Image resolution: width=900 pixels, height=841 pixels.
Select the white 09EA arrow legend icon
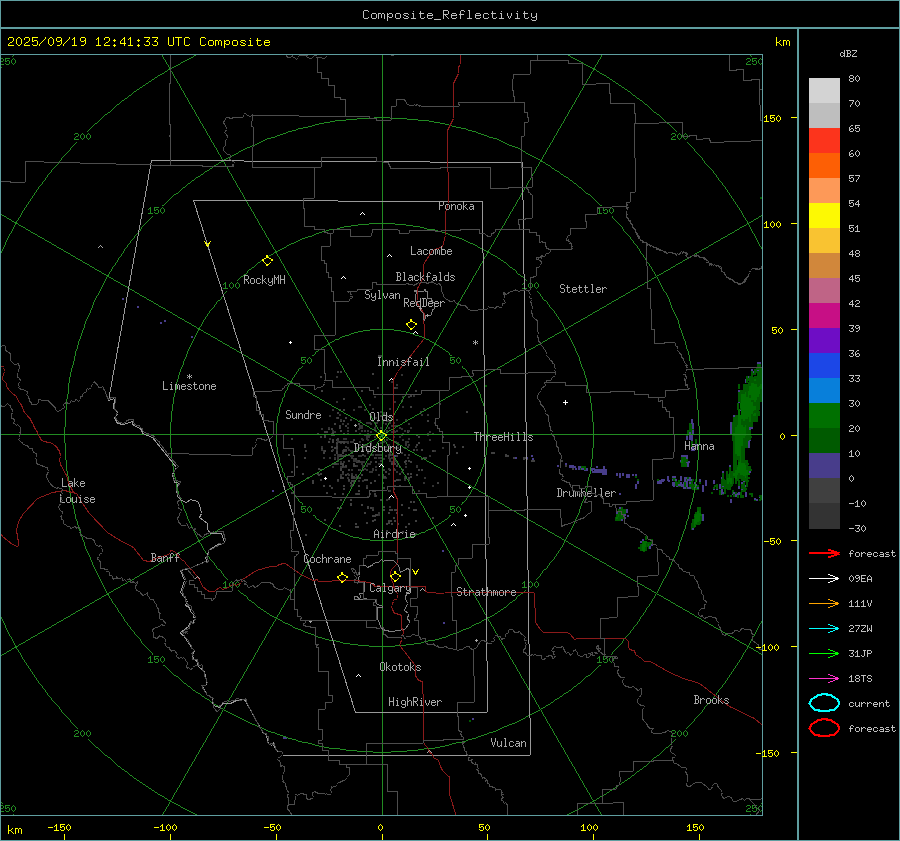[824, 578]
